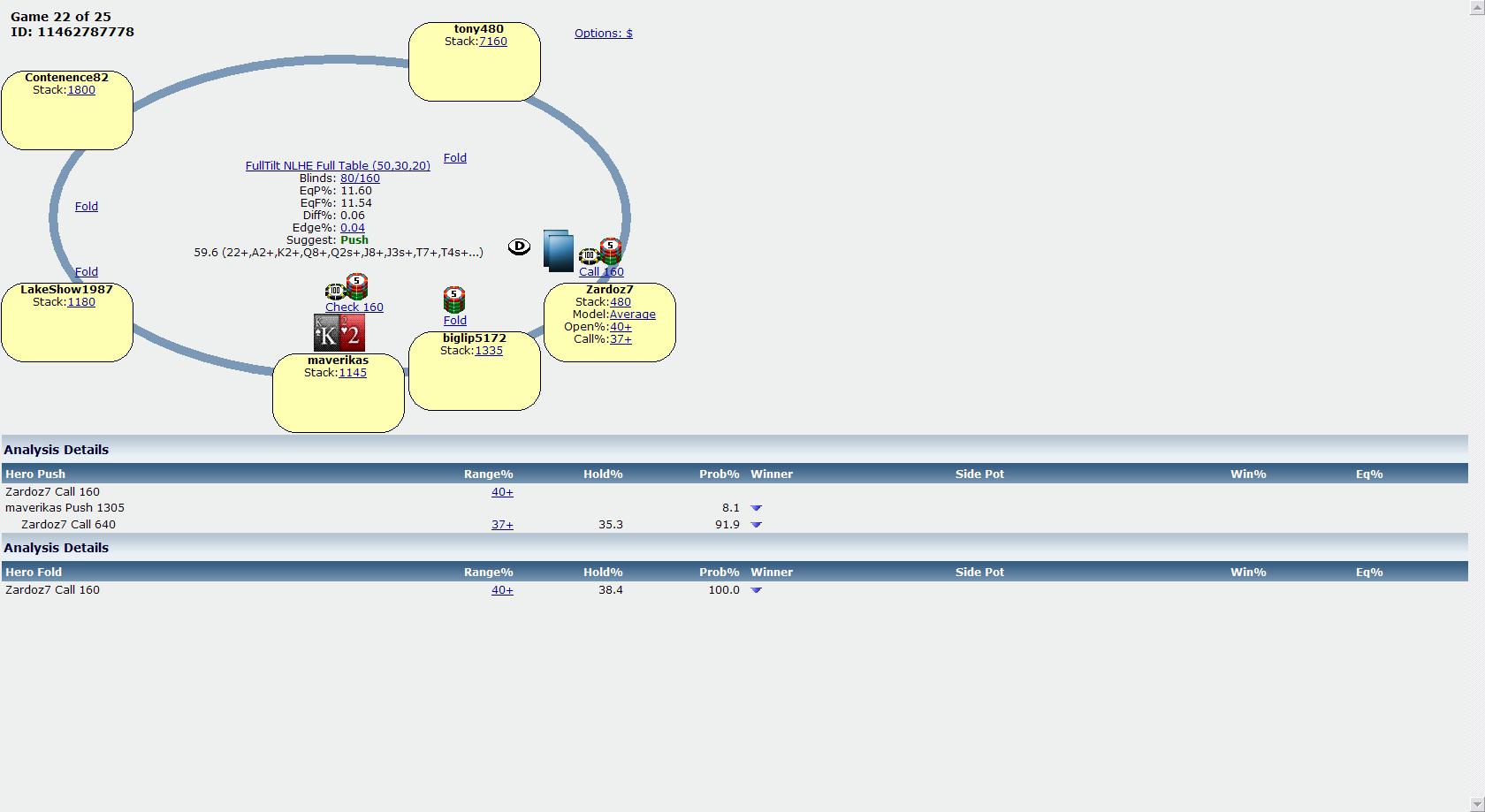Expand the Zardoz7 Call 640 winner arrow
1485x812 pixels.
(756, 525)
